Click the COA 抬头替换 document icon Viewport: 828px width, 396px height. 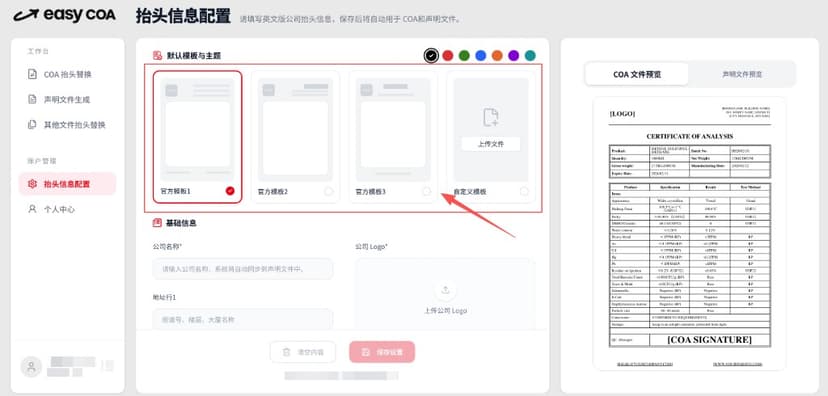(x=32, y=74)
